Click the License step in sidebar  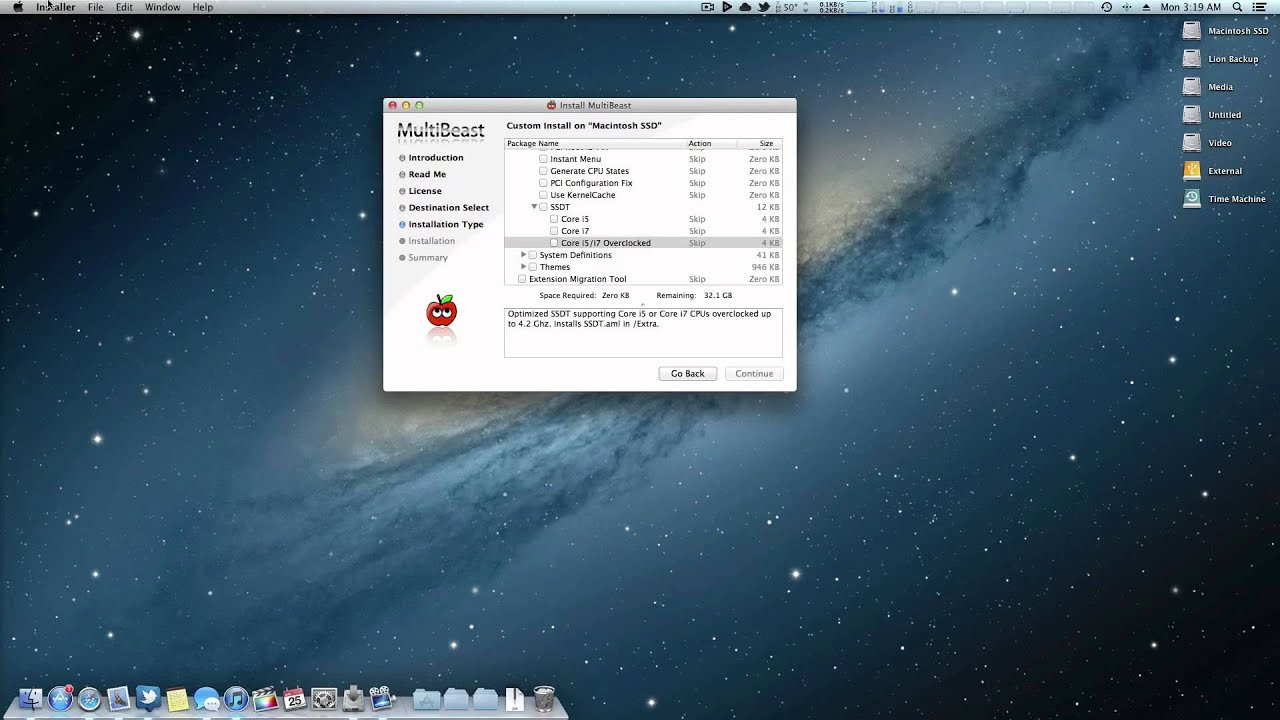click(425, 191)
